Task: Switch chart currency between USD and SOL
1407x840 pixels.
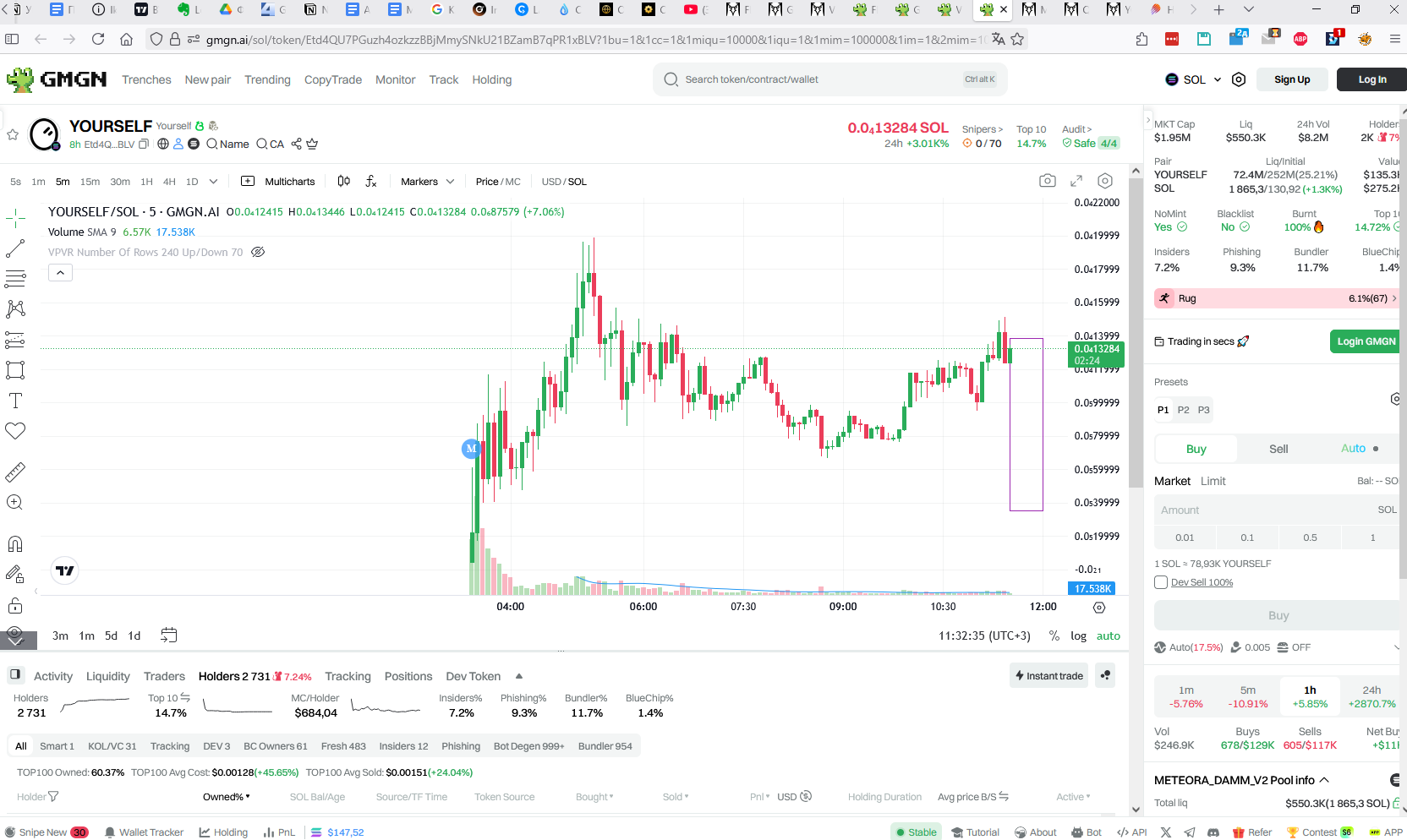Action: click(x=564, y=182)
